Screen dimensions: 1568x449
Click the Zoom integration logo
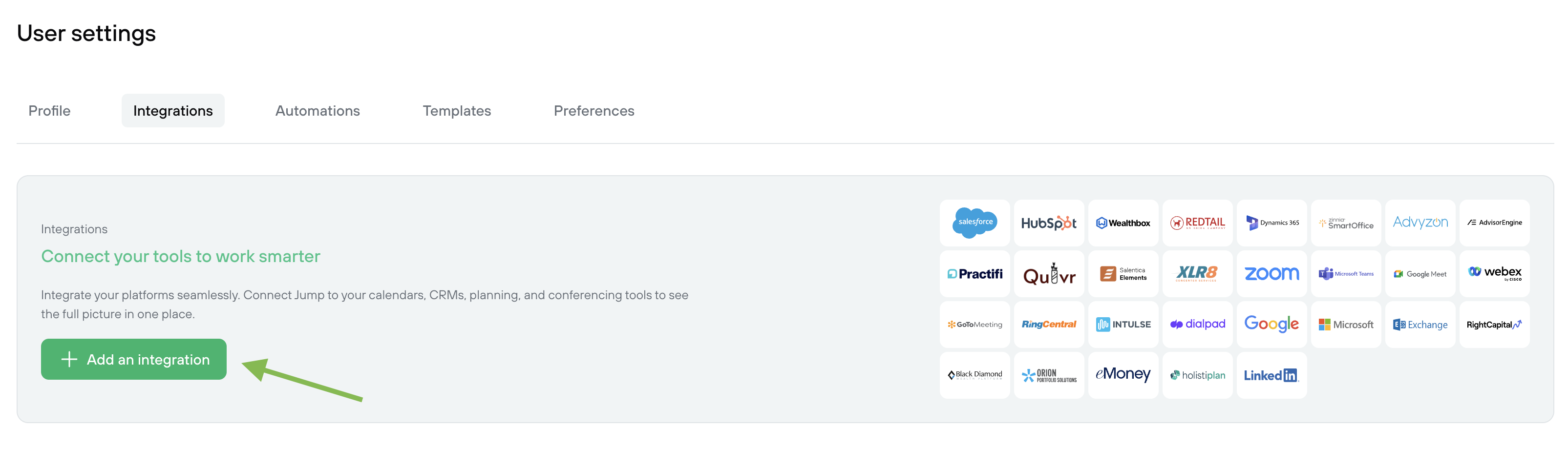(1271, 274)
